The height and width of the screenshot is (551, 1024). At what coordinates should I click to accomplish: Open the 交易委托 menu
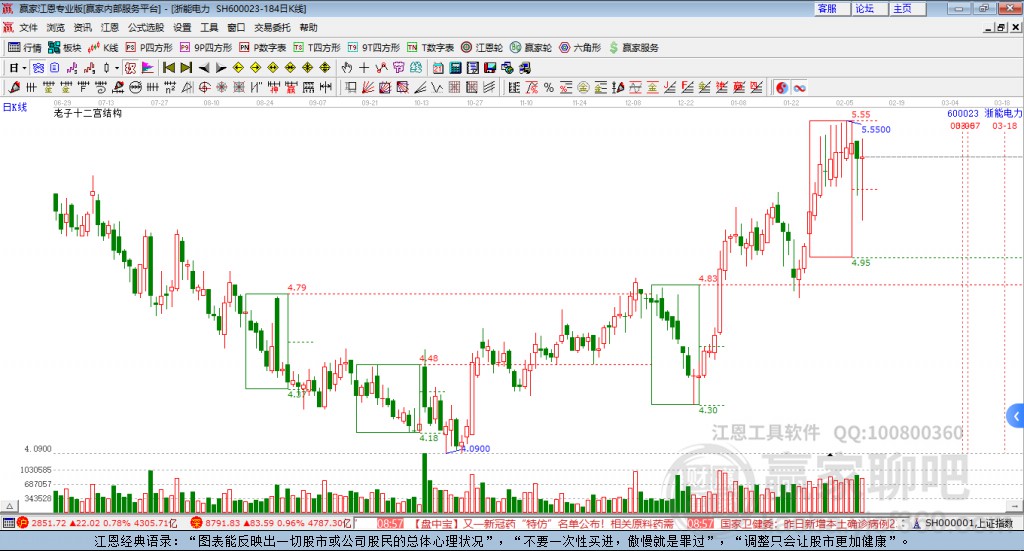click(x=272, y=27)
